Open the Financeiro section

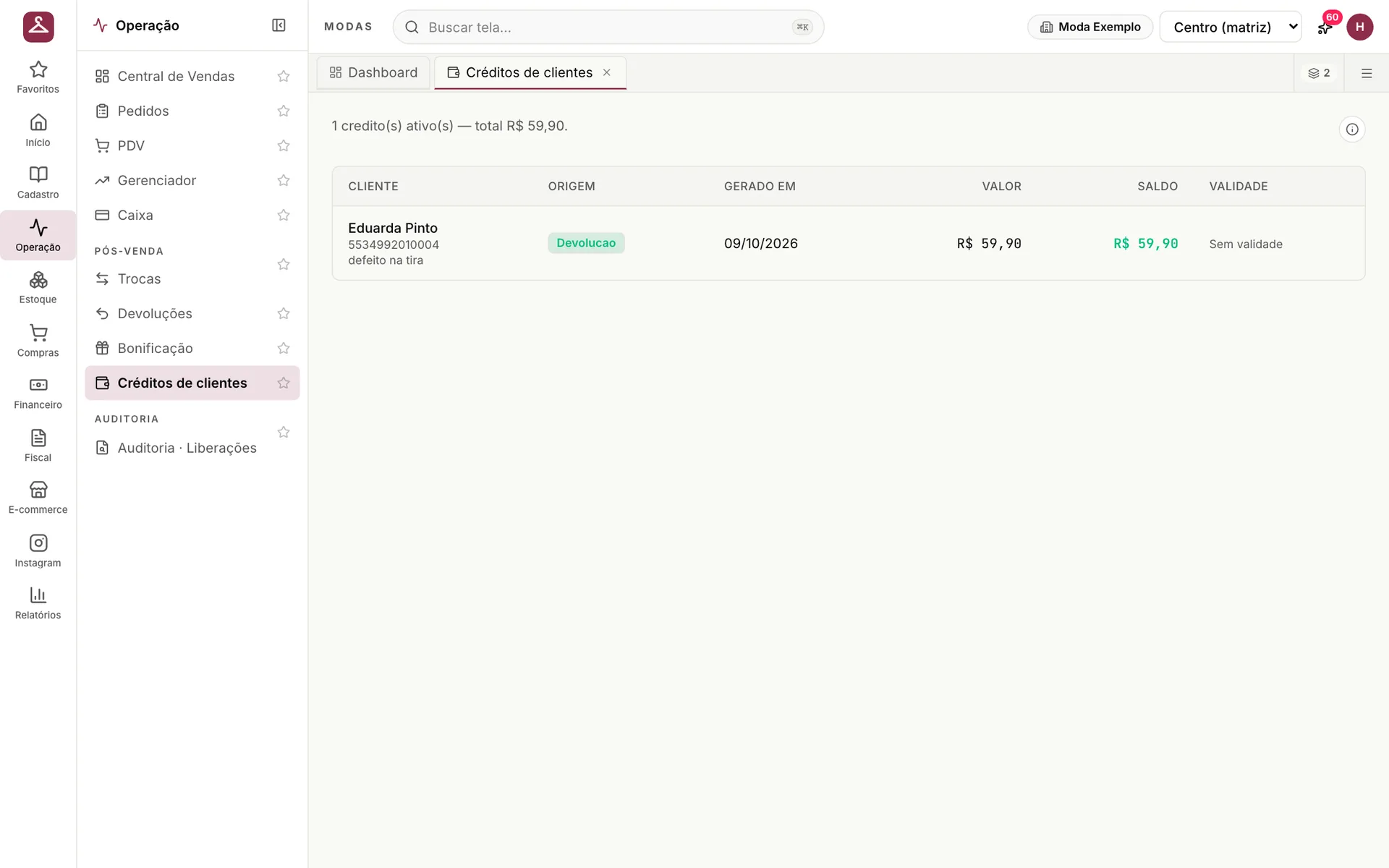click(x=38, y=393)
